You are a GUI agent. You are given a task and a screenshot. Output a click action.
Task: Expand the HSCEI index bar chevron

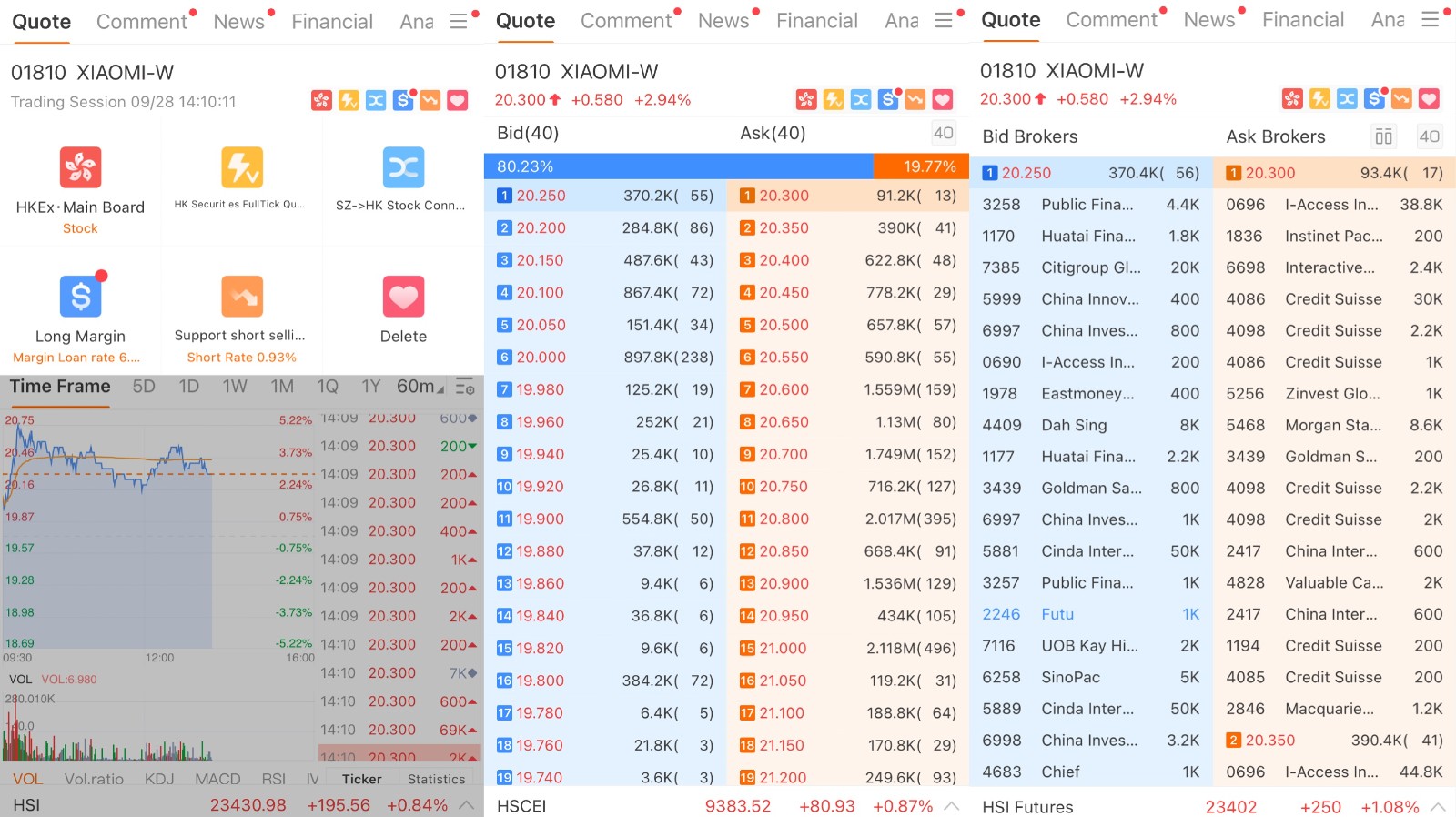pyautogui.click(x=952, y=806)
